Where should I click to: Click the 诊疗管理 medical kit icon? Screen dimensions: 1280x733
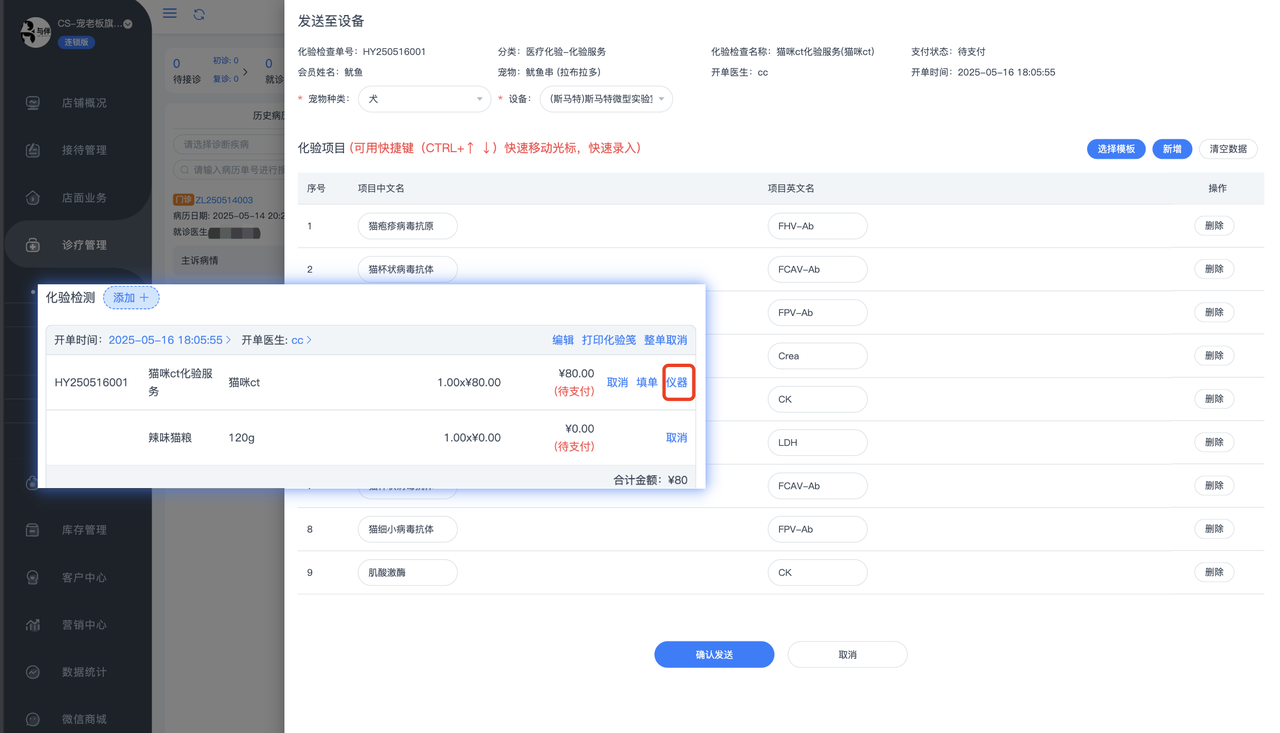[33, 245]
